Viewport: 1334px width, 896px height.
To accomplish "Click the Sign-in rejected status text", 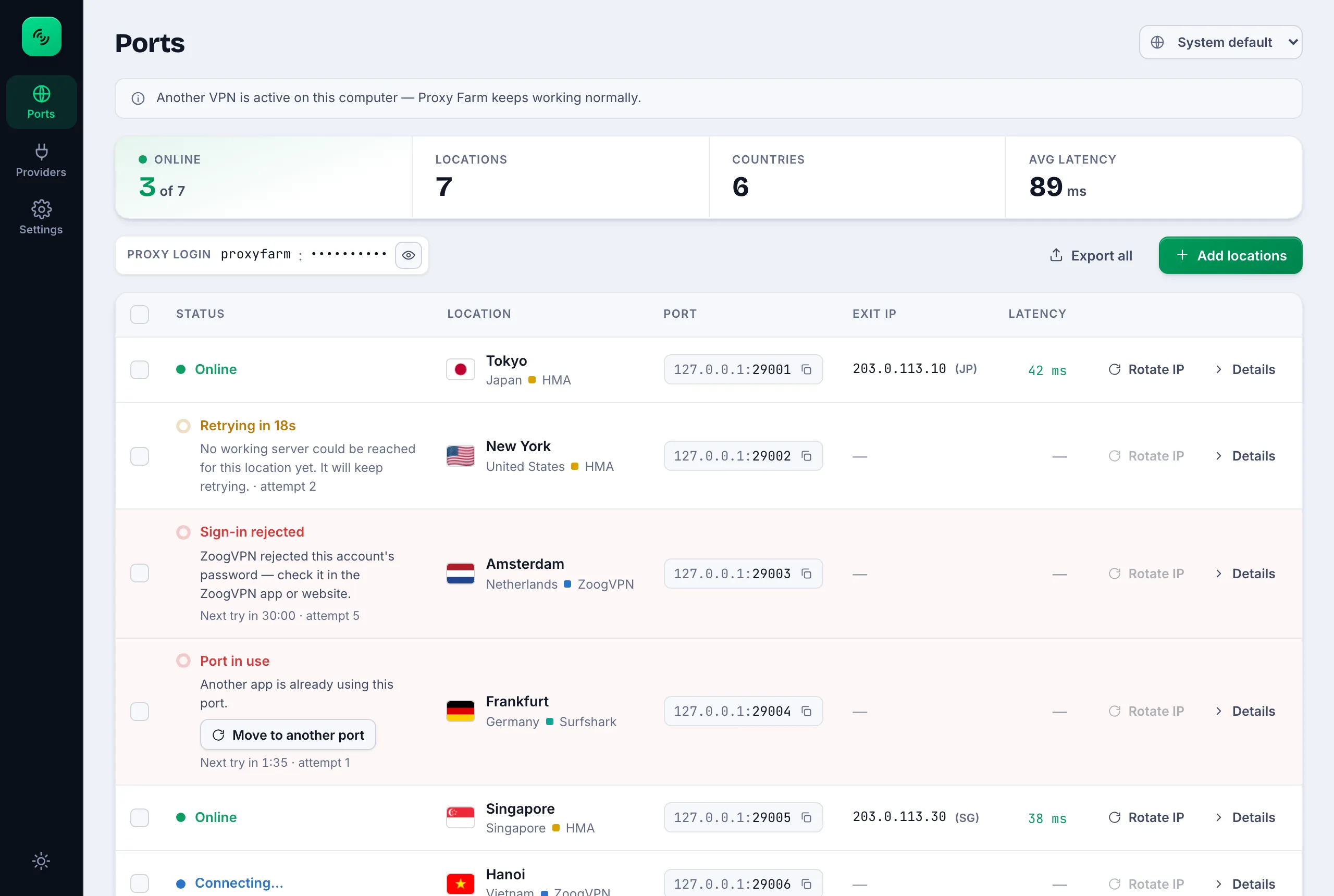I will coord(252,532).
